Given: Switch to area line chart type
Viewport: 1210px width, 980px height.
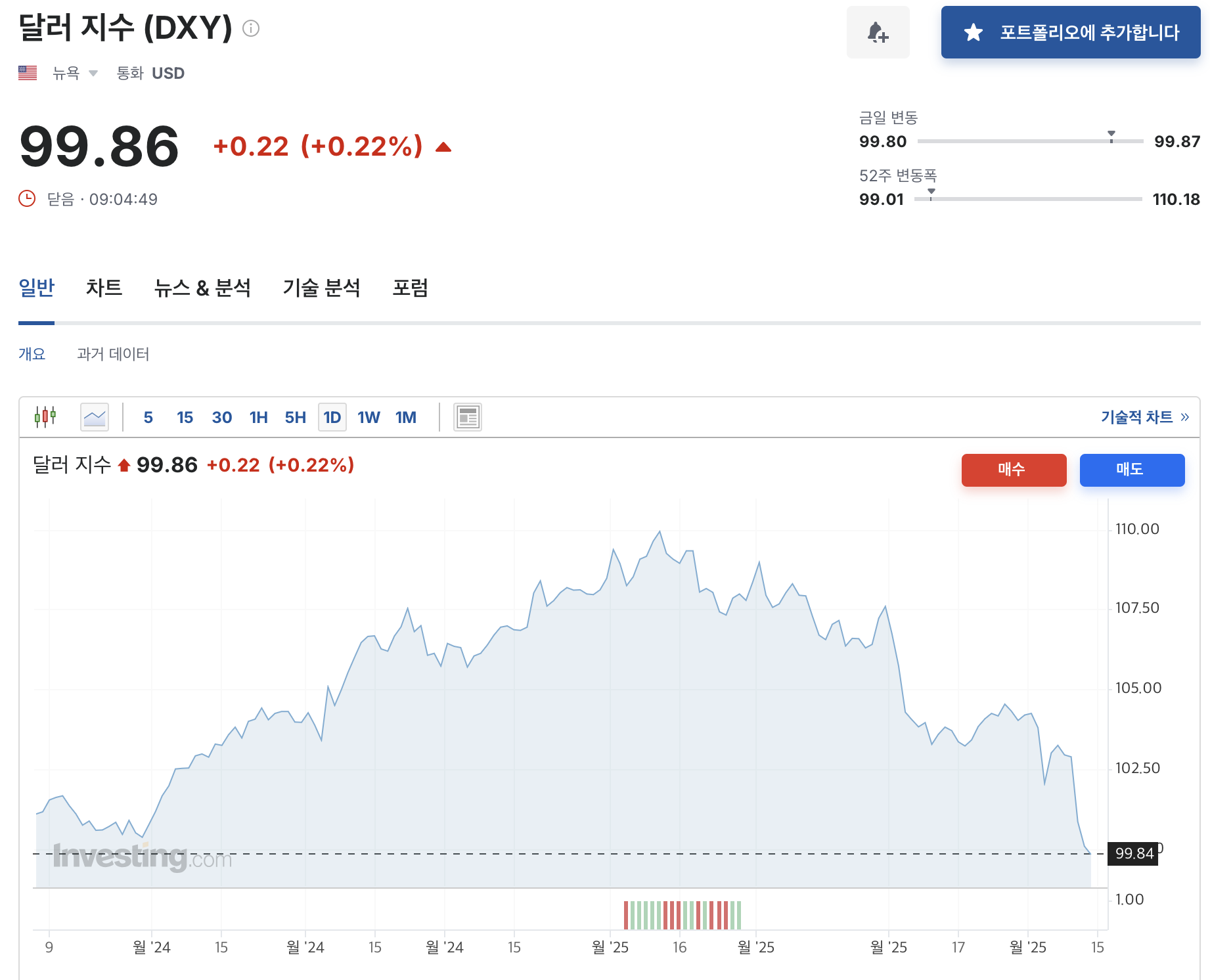Looking at the screenshot, I should [x=95, y=417].
